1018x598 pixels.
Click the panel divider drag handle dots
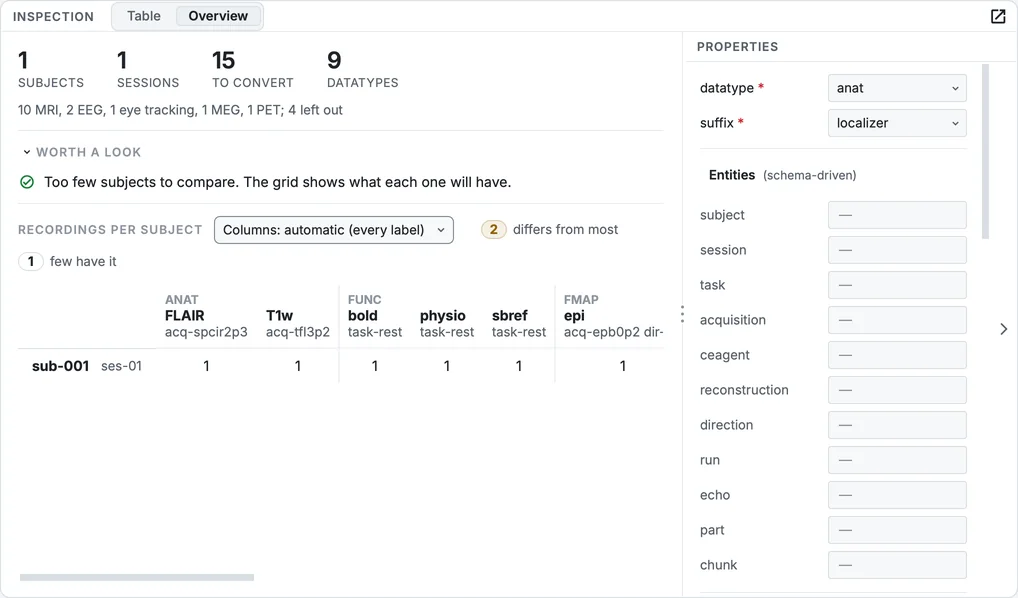[x=682, y=314]
